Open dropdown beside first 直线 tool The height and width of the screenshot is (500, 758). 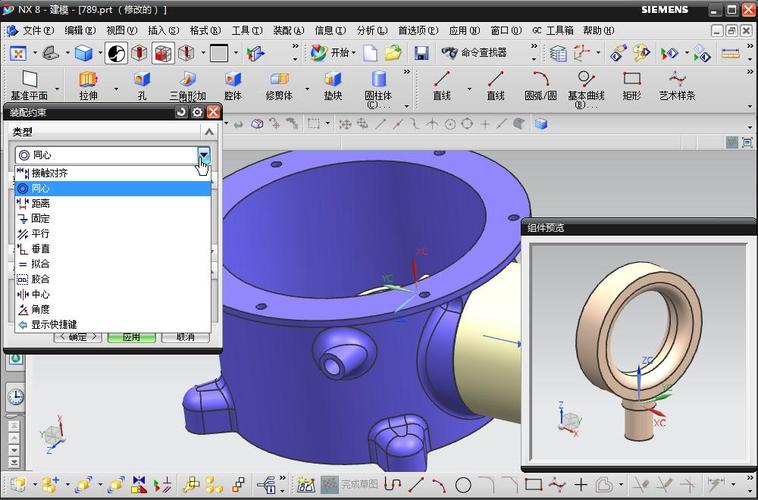(469, 89)
